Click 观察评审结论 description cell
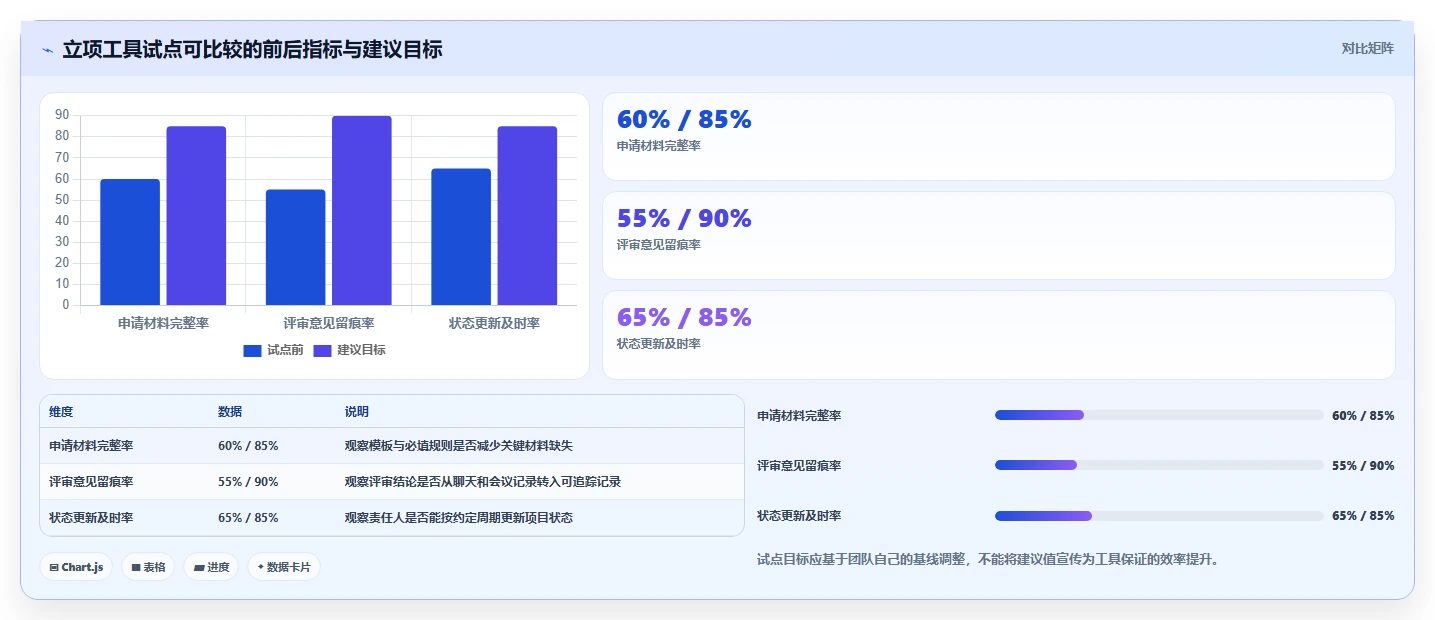 pyautogui.click(x=483, y=482)
